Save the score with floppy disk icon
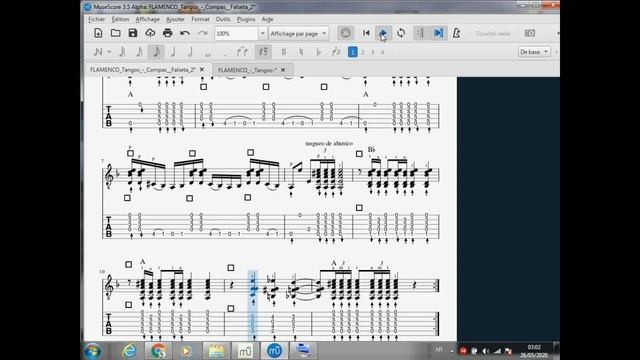The width and height of the screenshot is (640, 360). click(x=133, y=33)
